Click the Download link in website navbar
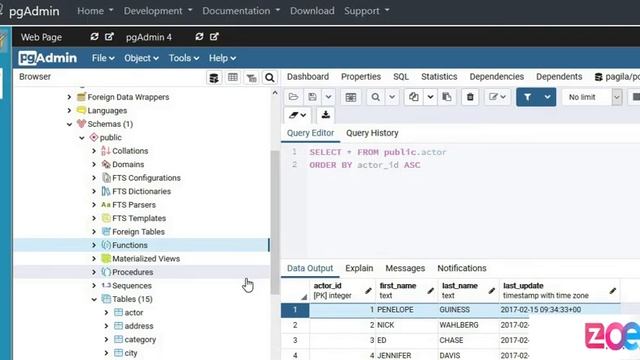The height and width of the screenshot is (360, 640). click(312, 11)
